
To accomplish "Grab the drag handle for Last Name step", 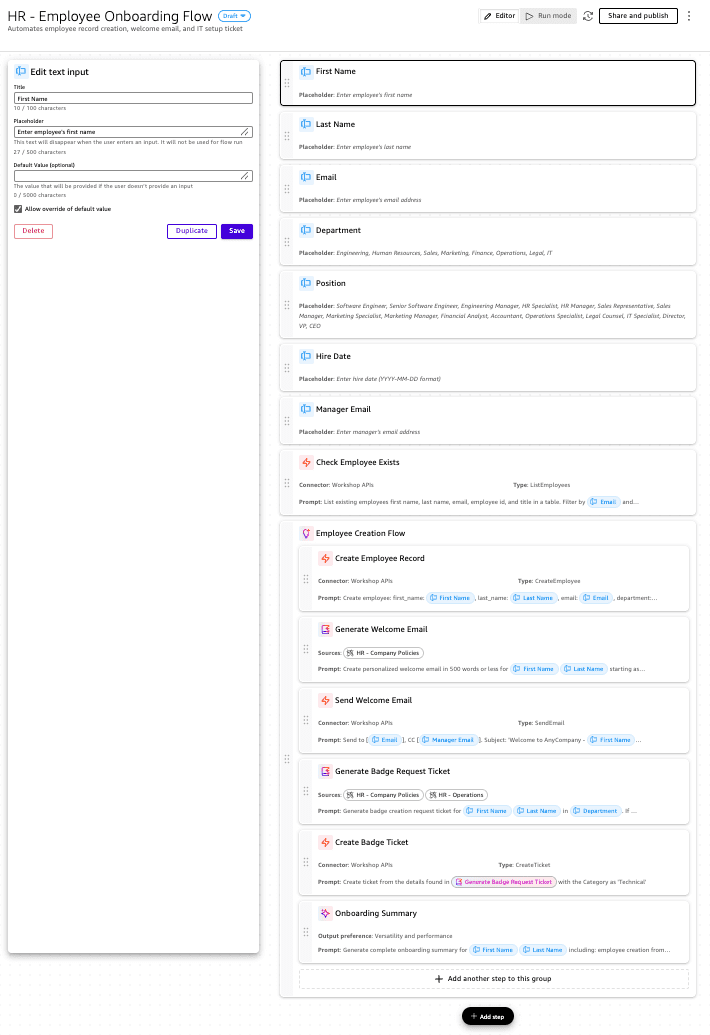I will [287, 135].
